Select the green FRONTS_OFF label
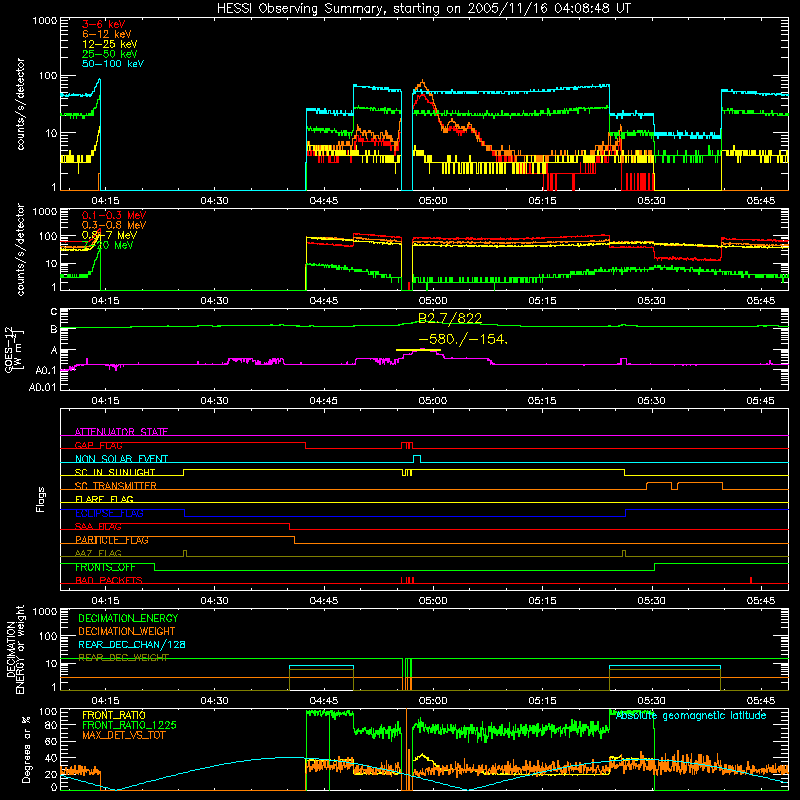 [x=105, y=567]
